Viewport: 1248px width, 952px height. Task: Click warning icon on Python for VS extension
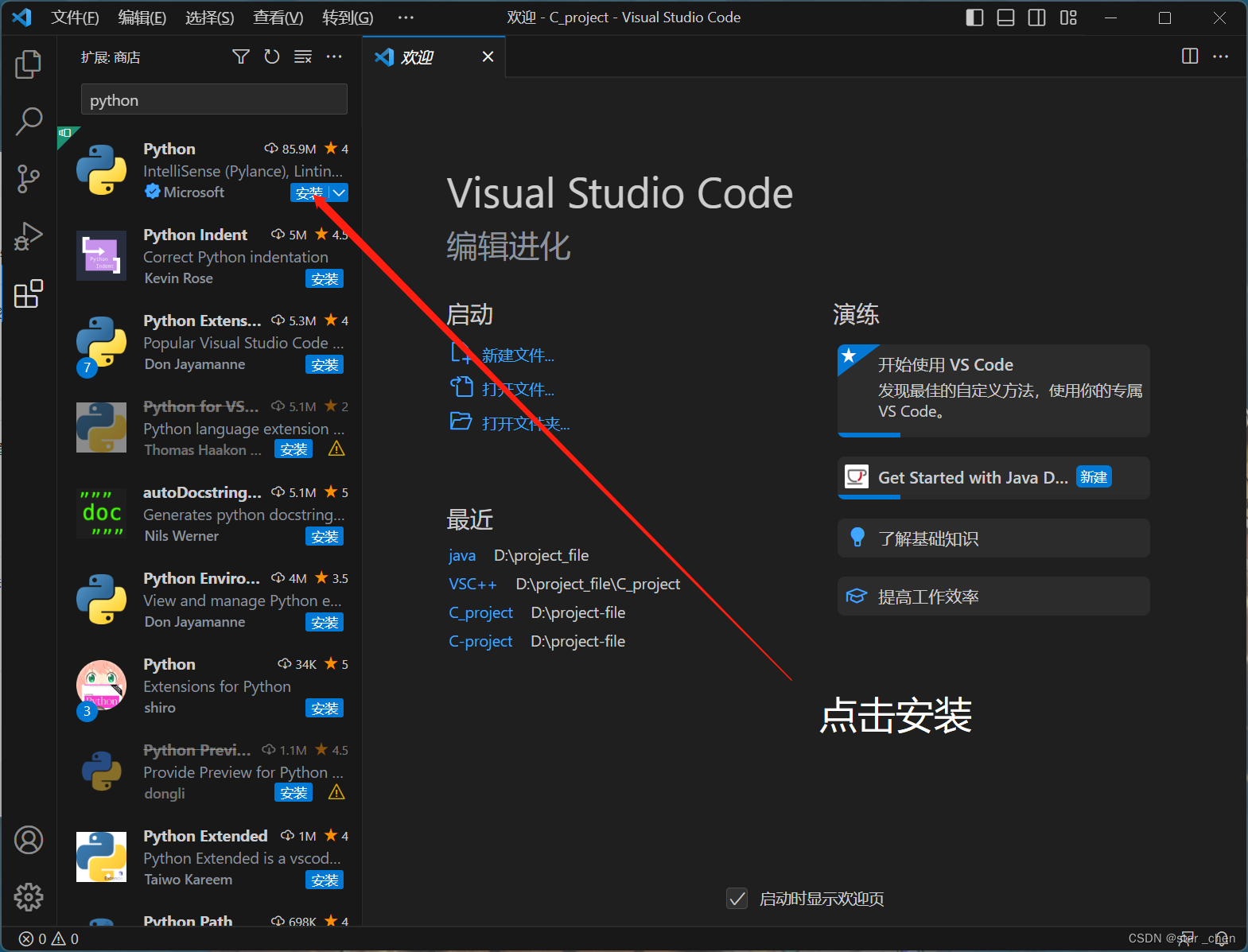(x=336, y=449)
